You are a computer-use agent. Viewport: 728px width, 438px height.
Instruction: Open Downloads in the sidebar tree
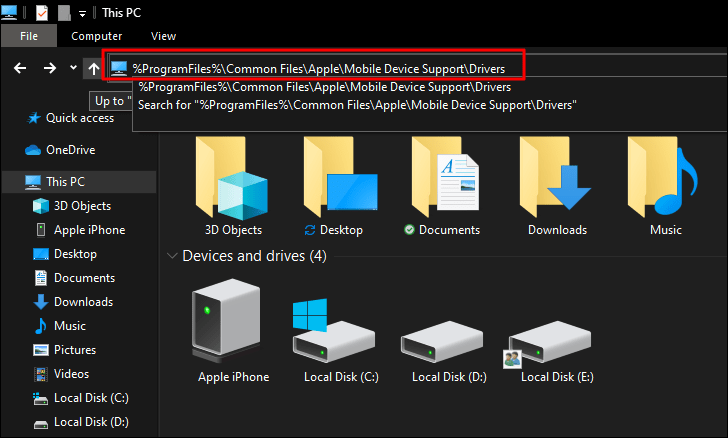click(83, 302)
